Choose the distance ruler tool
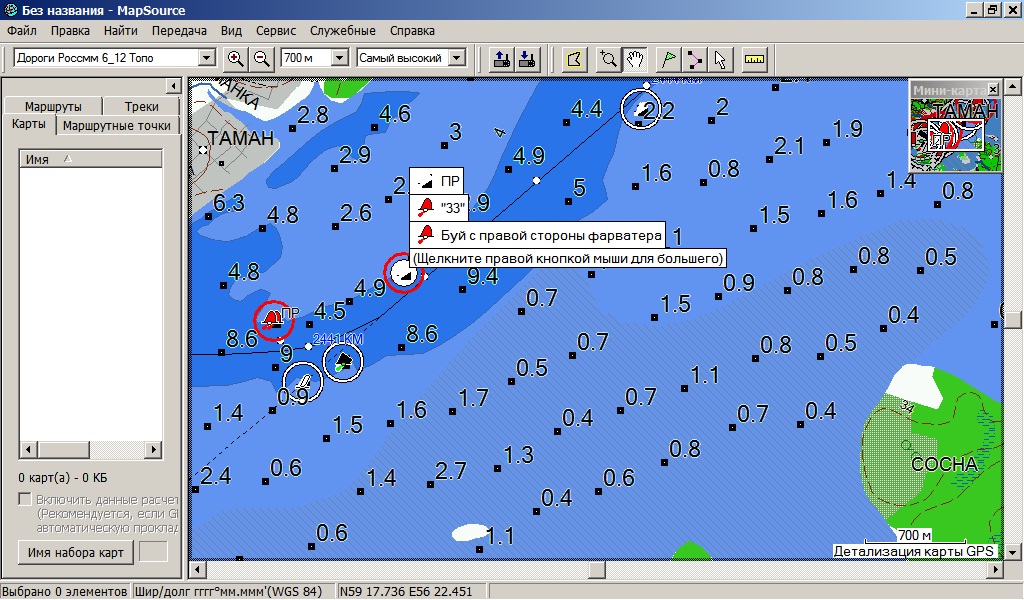 coord(754,59)
